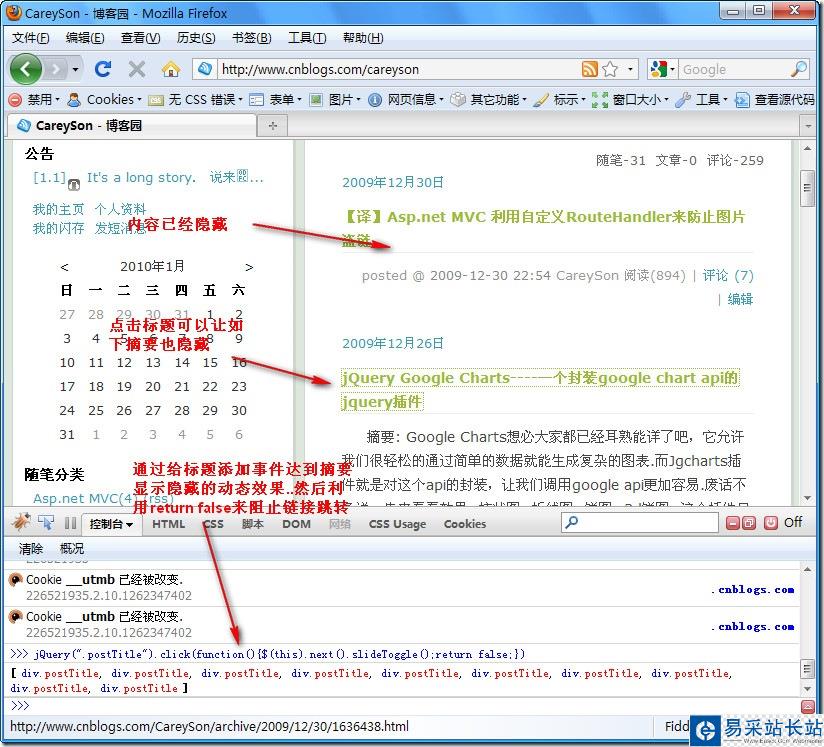Switch to Firebug Cookies tab
The height and width of the screenshot is (747, 824).
pos(465,524)
